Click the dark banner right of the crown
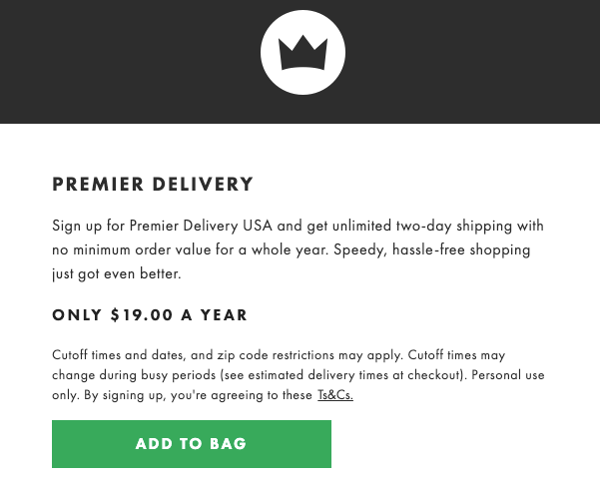Screen dimensions: 600x484 [x=473, y=61]
